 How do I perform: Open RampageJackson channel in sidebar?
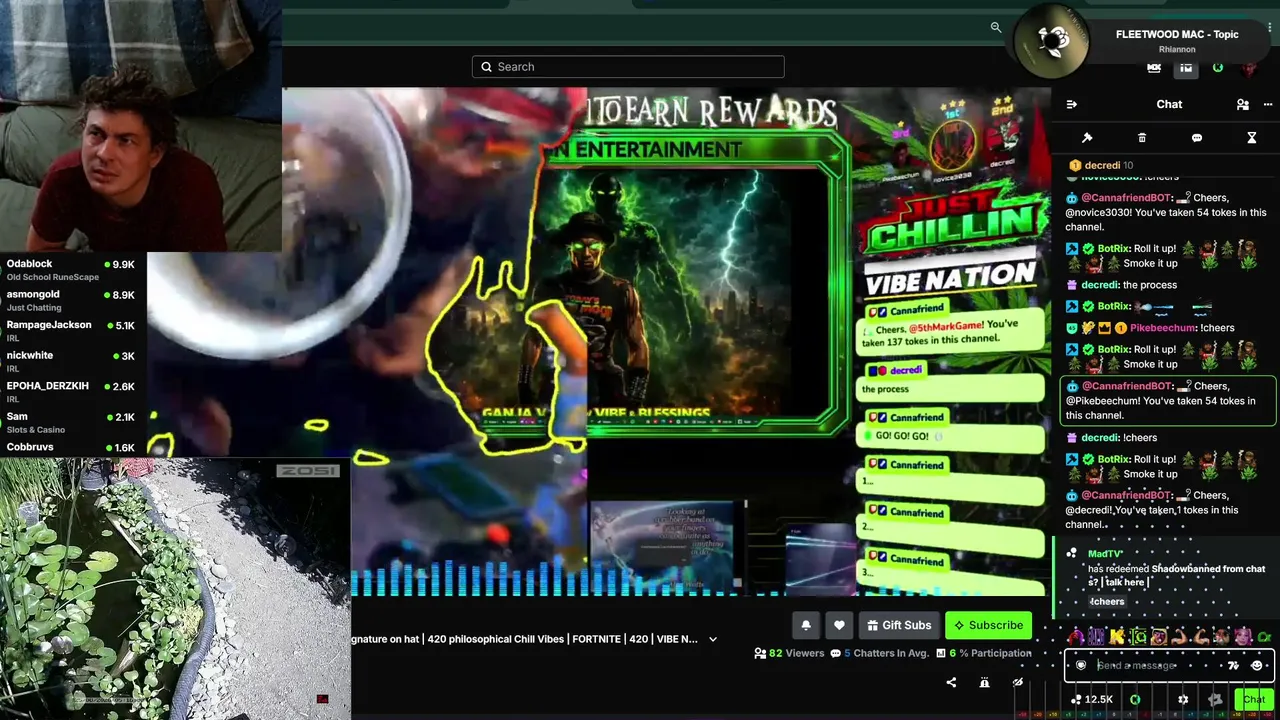pos(71,331)
